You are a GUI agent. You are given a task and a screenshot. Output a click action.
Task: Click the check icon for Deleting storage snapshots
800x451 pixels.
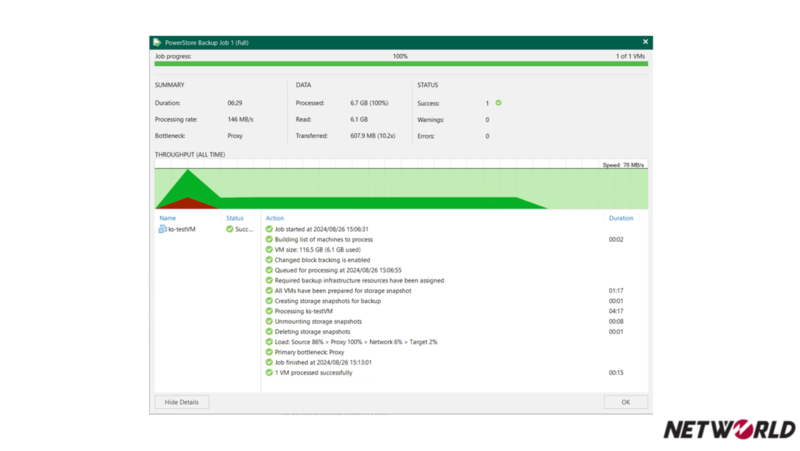click(x=269, y=332)
